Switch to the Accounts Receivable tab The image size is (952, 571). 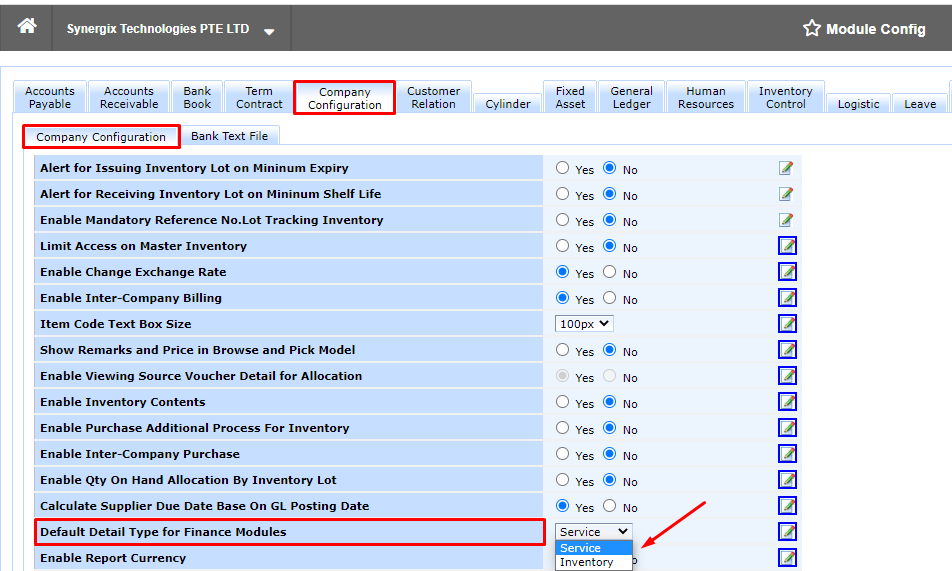tap(129, 97)
